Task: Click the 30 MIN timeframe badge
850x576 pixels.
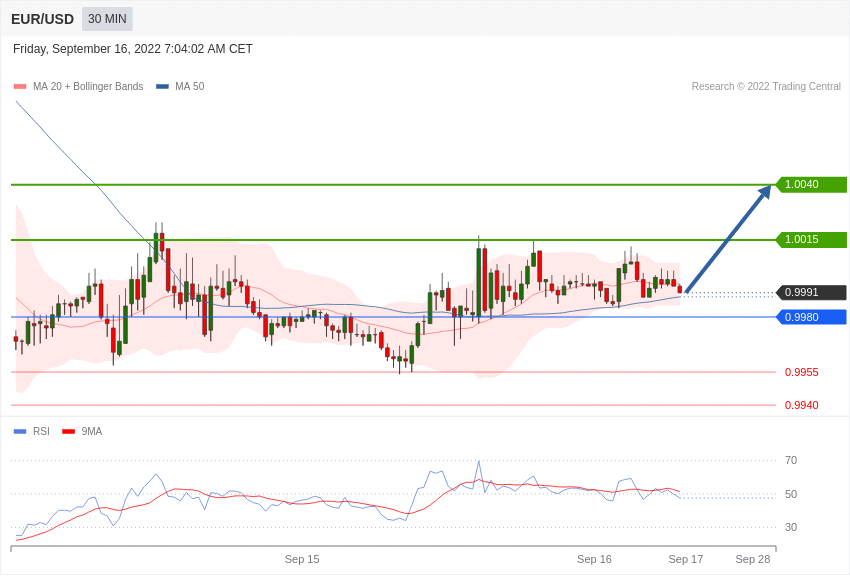Action: [x=107, y=19]
